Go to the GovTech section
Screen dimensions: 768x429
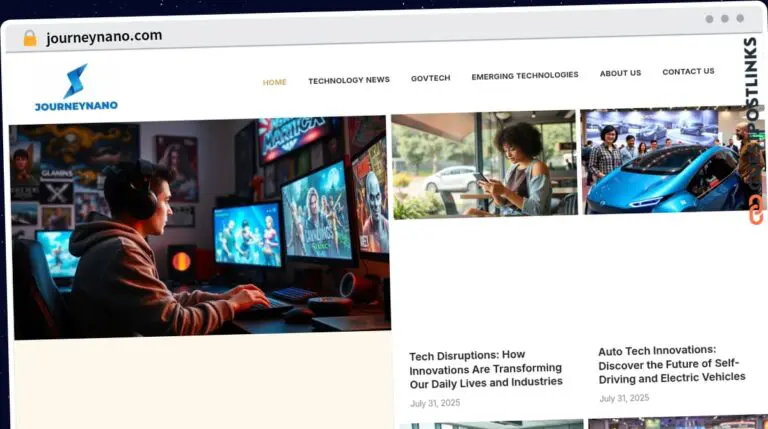(x=431, y=78)
